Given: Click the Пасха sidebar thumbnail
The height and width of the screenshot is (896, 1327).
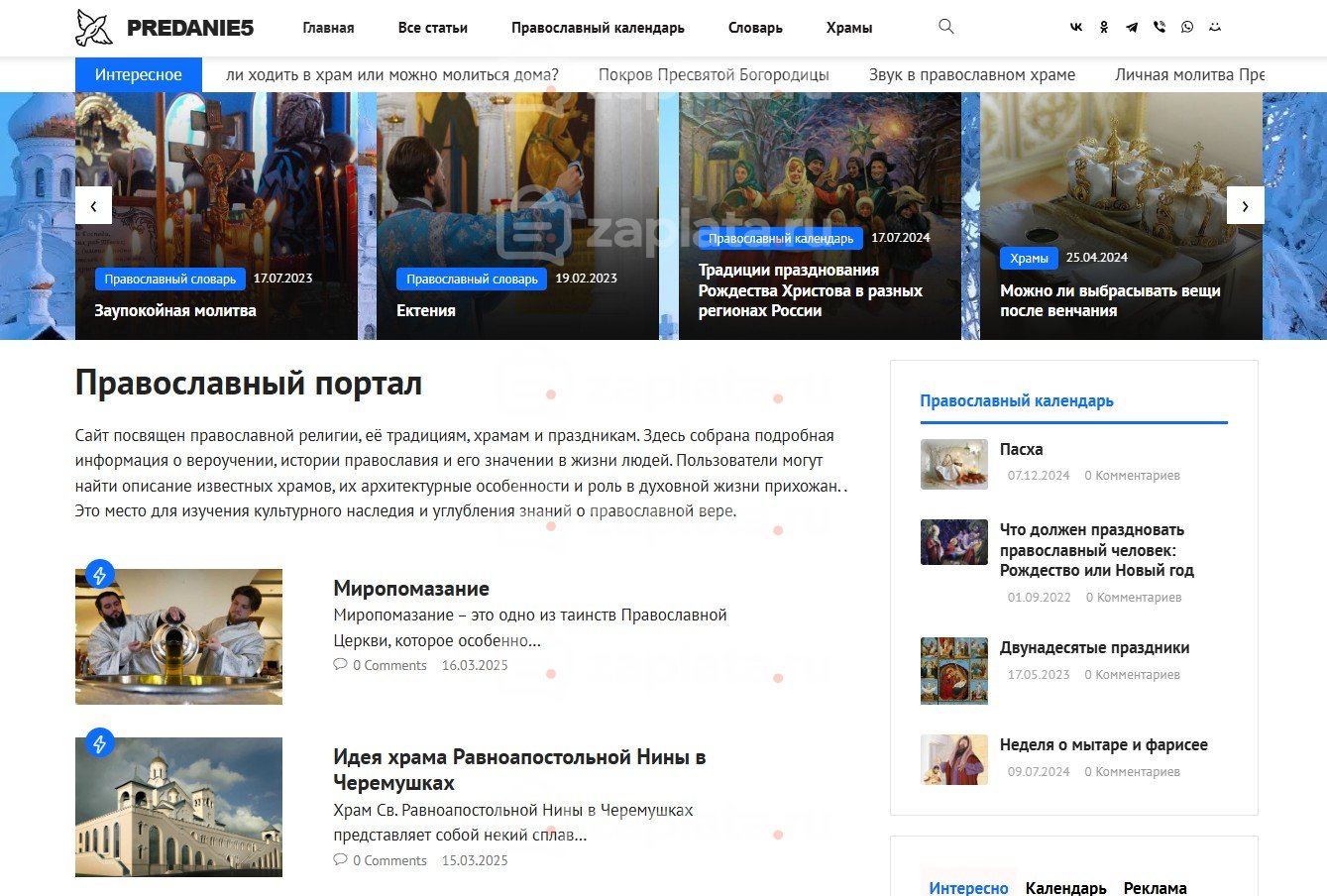Looking at the screenshot, I should click(954, 464).
